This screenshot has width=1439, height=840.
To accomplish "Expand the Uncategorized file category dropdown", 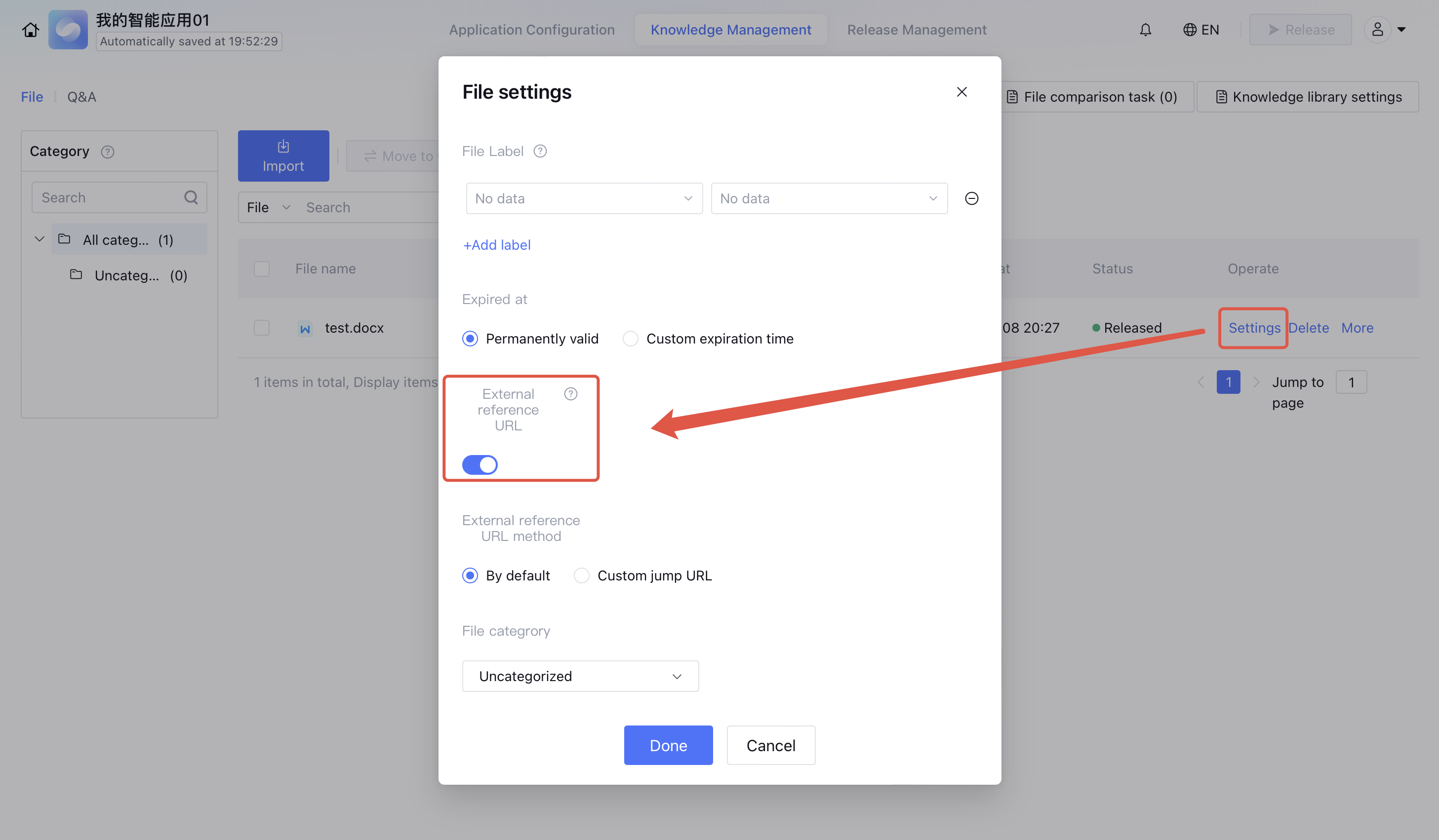I will point(580,676).
